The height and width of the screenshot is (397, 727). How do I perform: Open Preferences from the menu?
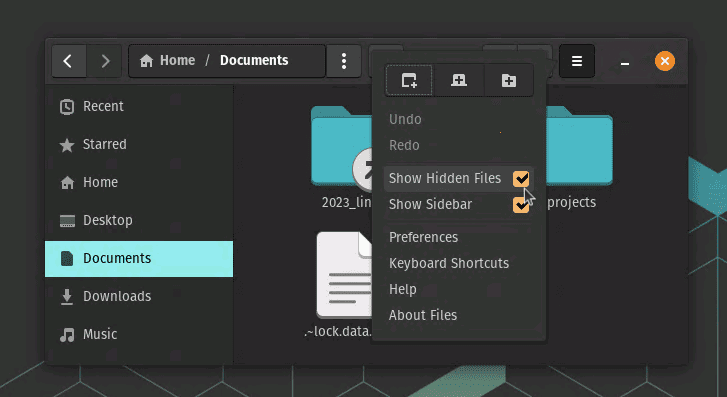[459, 237]
